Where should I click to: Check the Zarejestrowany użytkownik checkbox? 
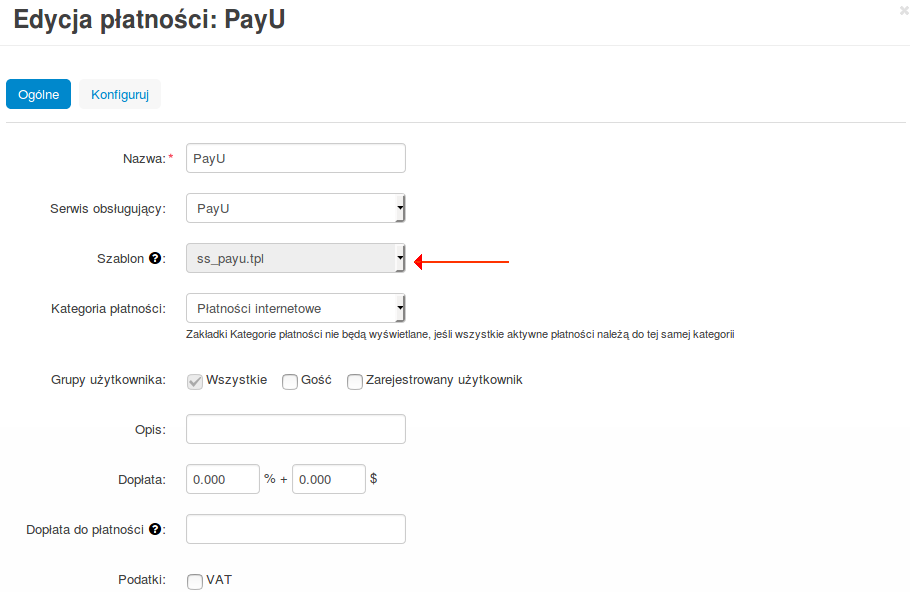[355, 381]
